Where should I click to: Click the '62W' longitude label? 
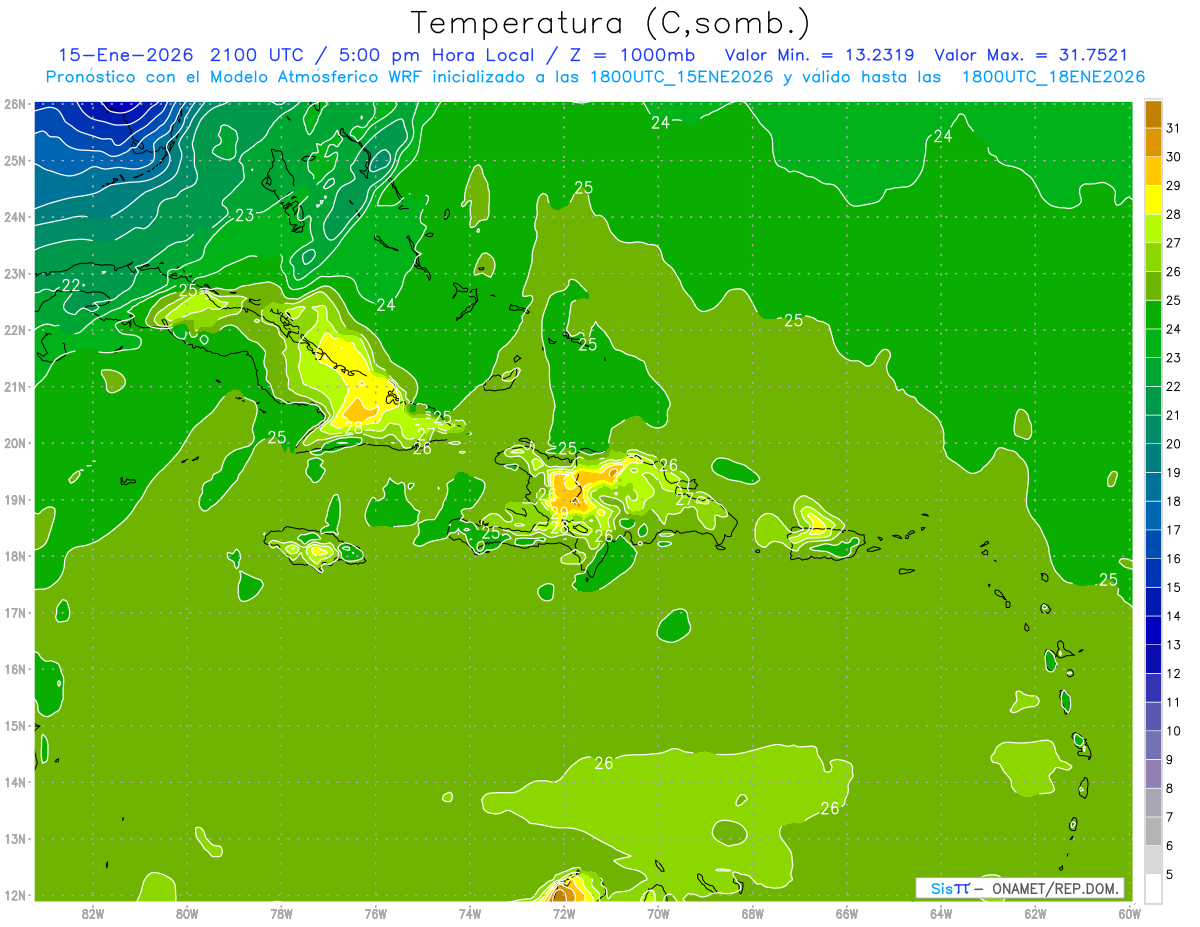coord(1035,913)
